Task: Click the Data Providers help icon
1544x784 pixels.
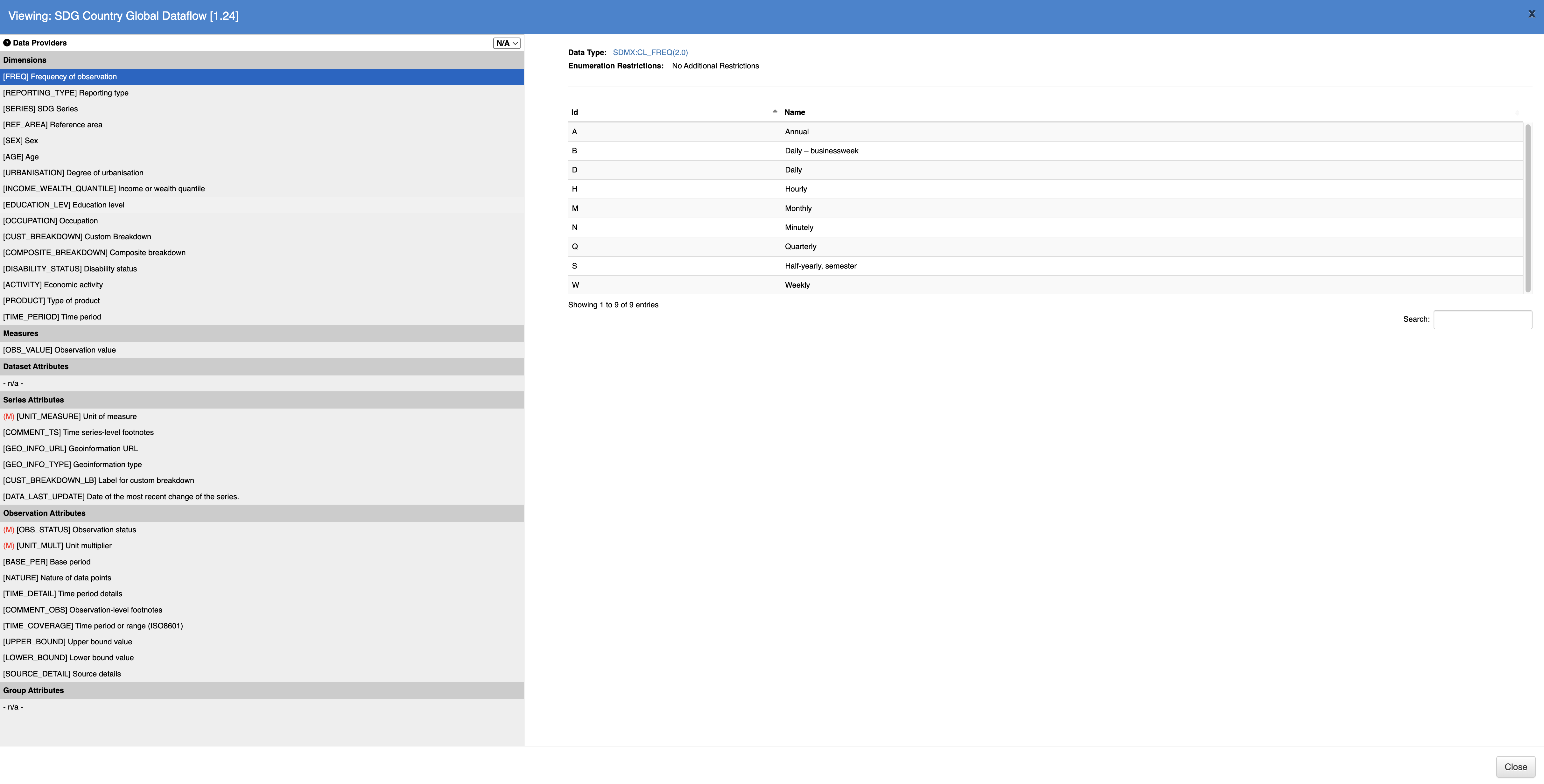Action: tap(7, 43)
